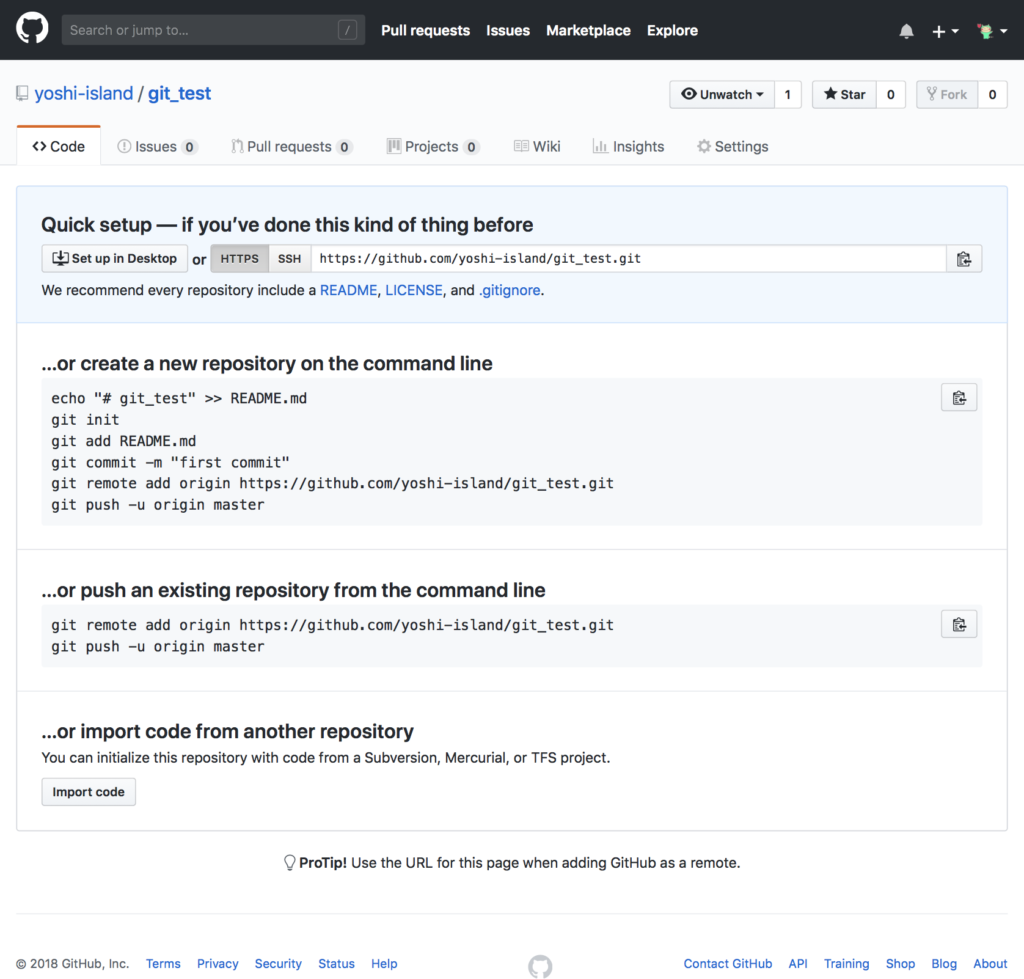Open the Insights tab

(628, 146)
